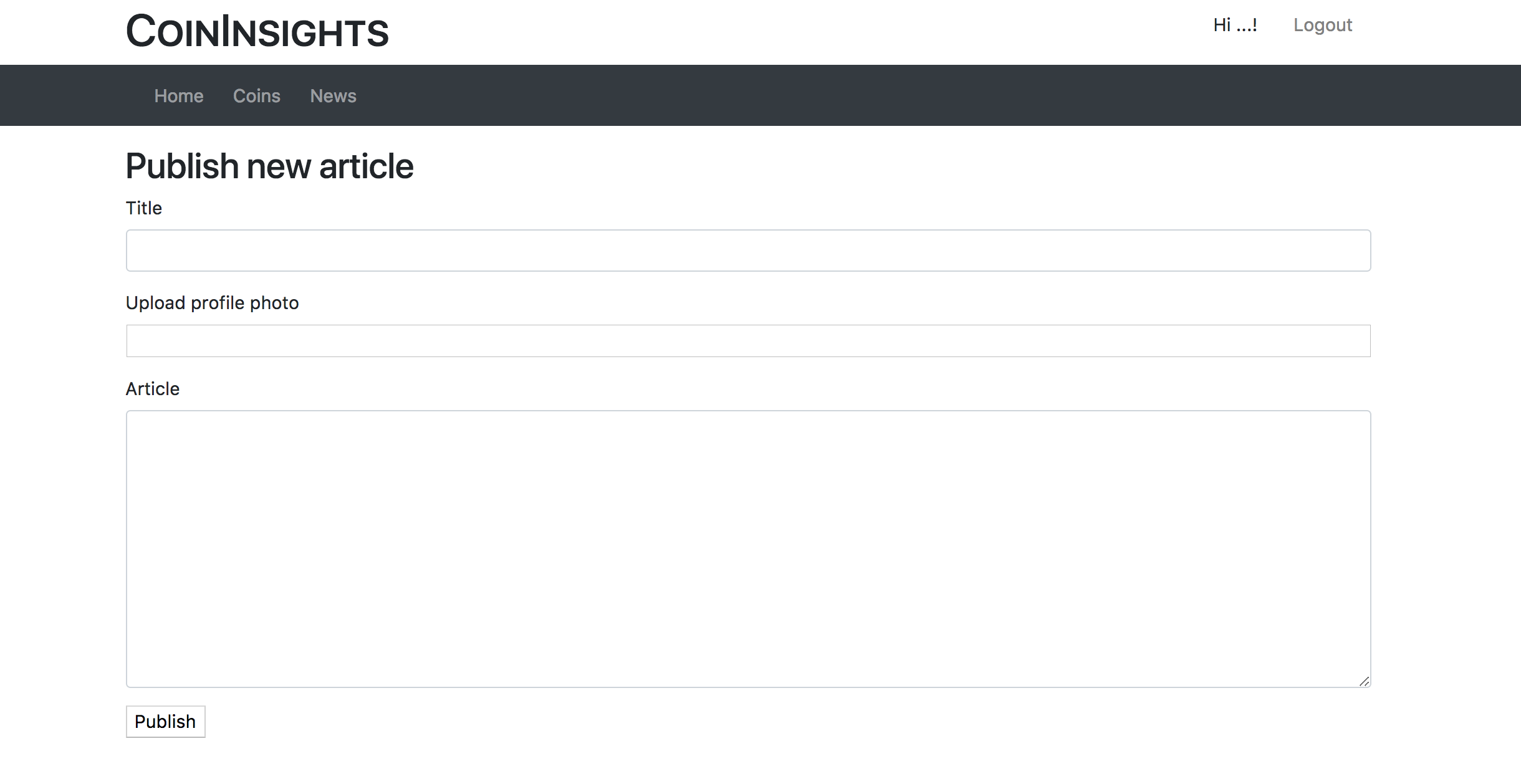
Task: Return to the homepage via the Home link
Action: [x=179, y=96]
